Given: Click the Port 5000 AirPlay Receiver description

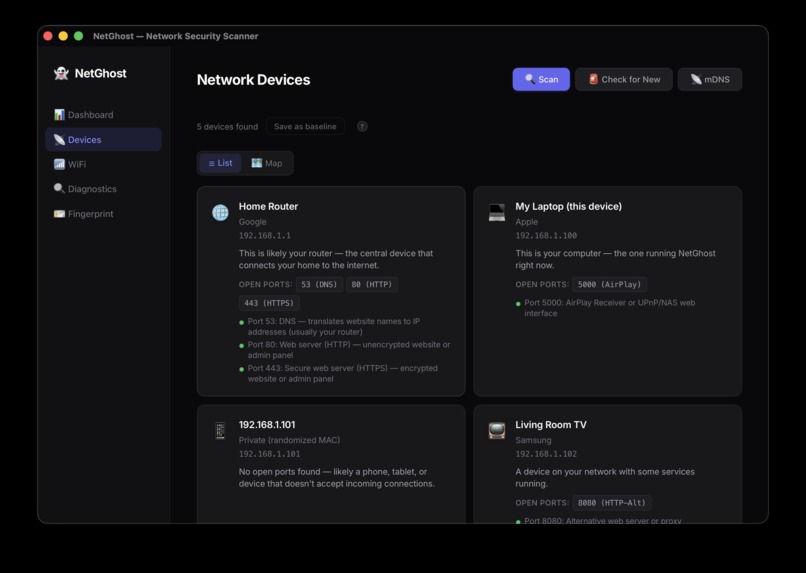Looking at the screenshot, I should 610,308.
